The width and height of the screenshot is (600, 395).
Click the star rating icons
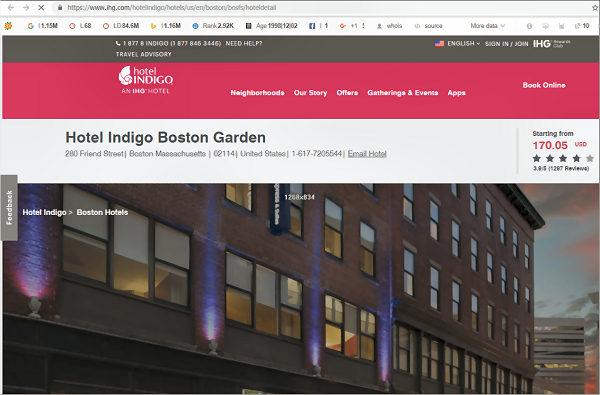[563, 158]
